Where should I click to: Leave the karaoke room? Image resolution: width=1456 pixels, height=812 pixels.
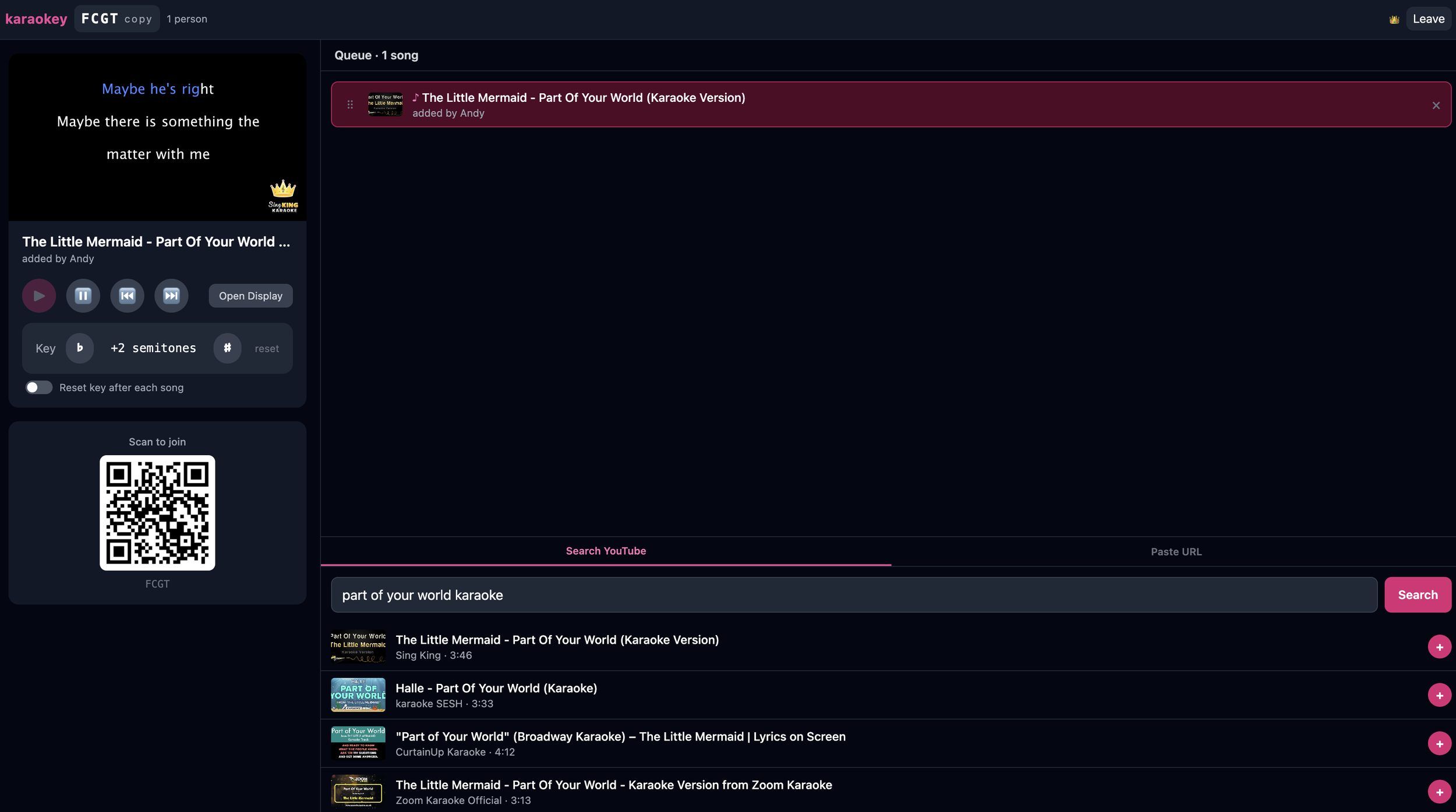pos(1429,19)
